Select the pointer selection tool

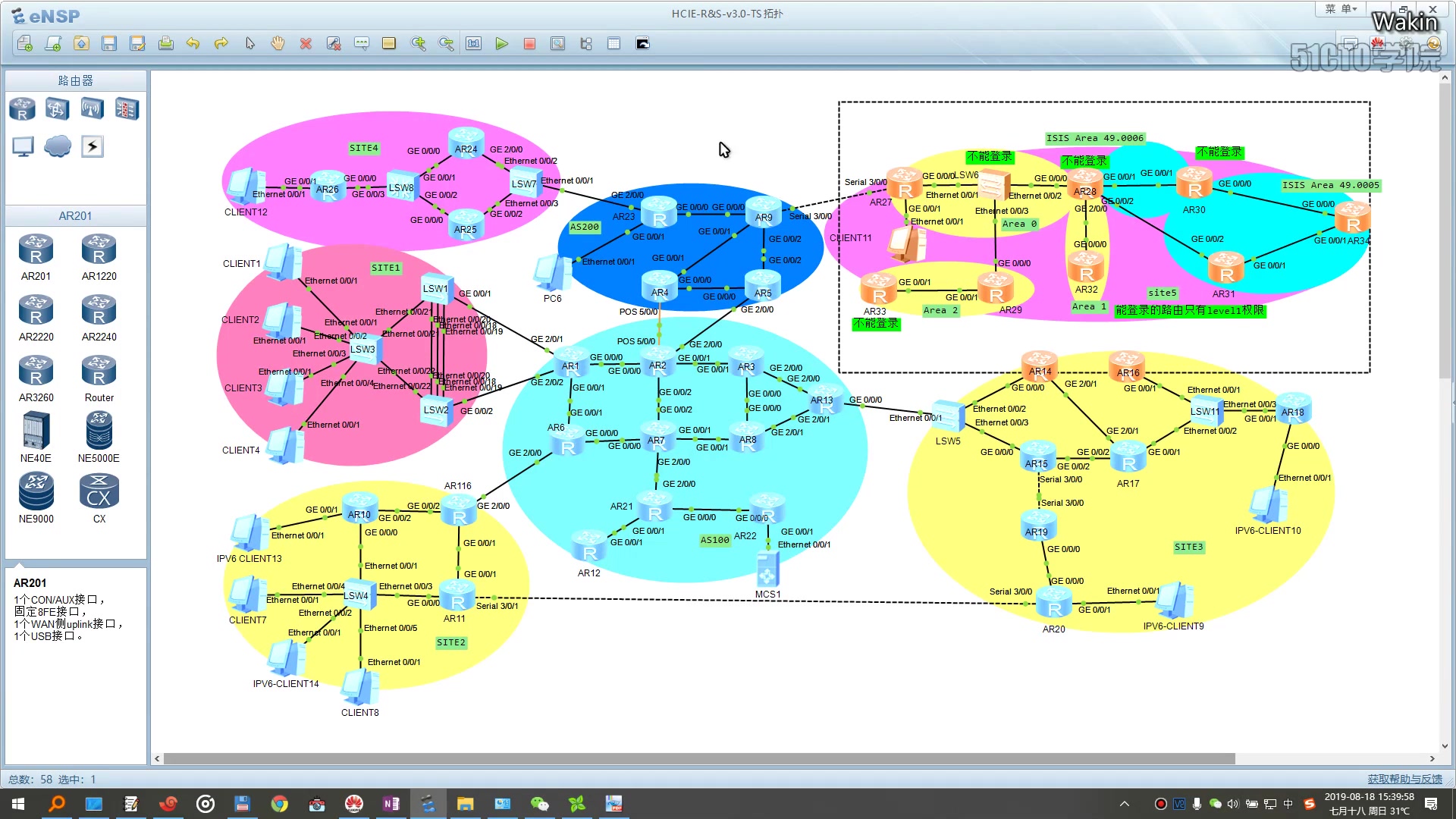[x=249, y=44]
